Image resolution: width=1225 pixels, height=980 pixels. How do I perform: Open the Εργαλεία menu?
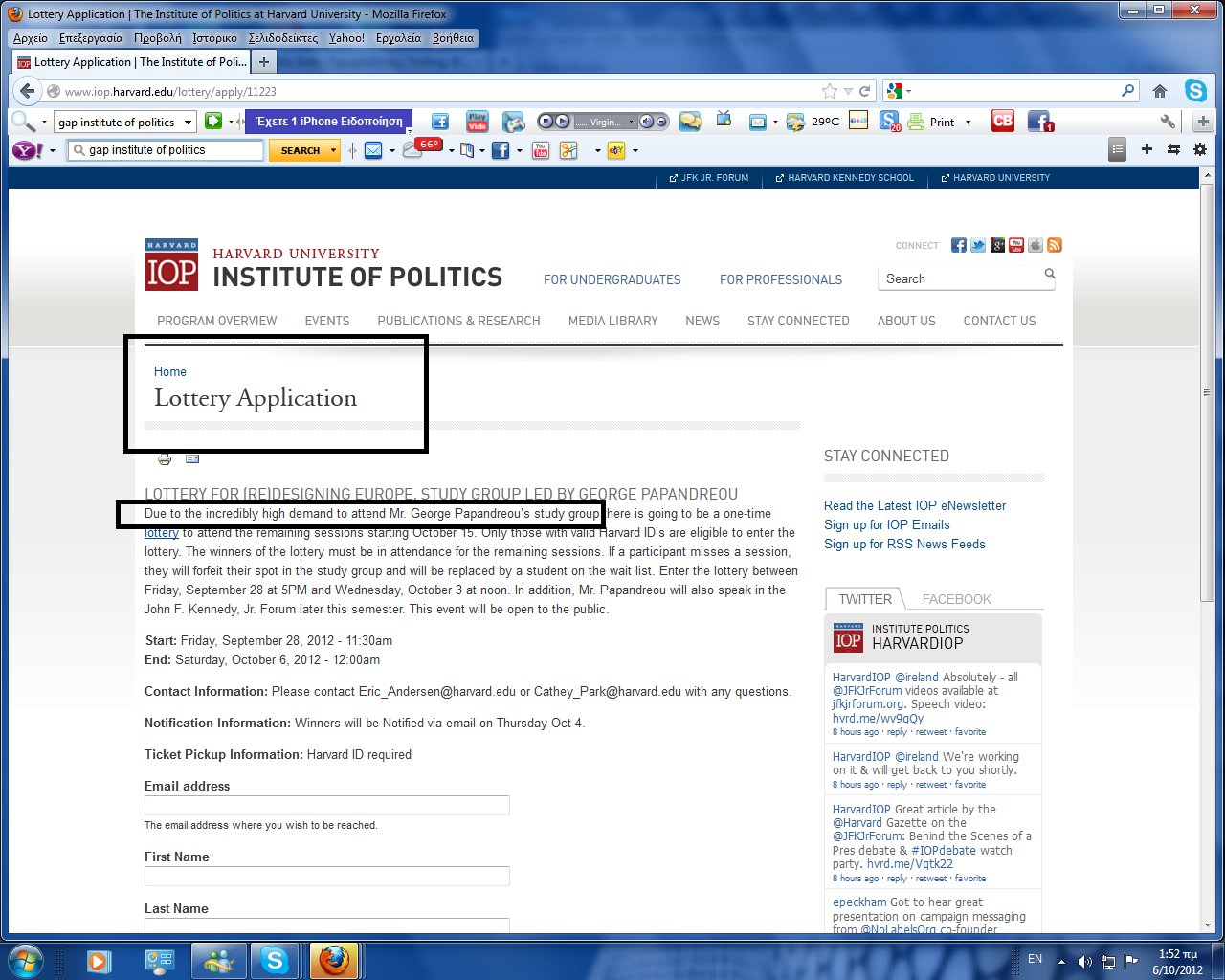(398, 38)
